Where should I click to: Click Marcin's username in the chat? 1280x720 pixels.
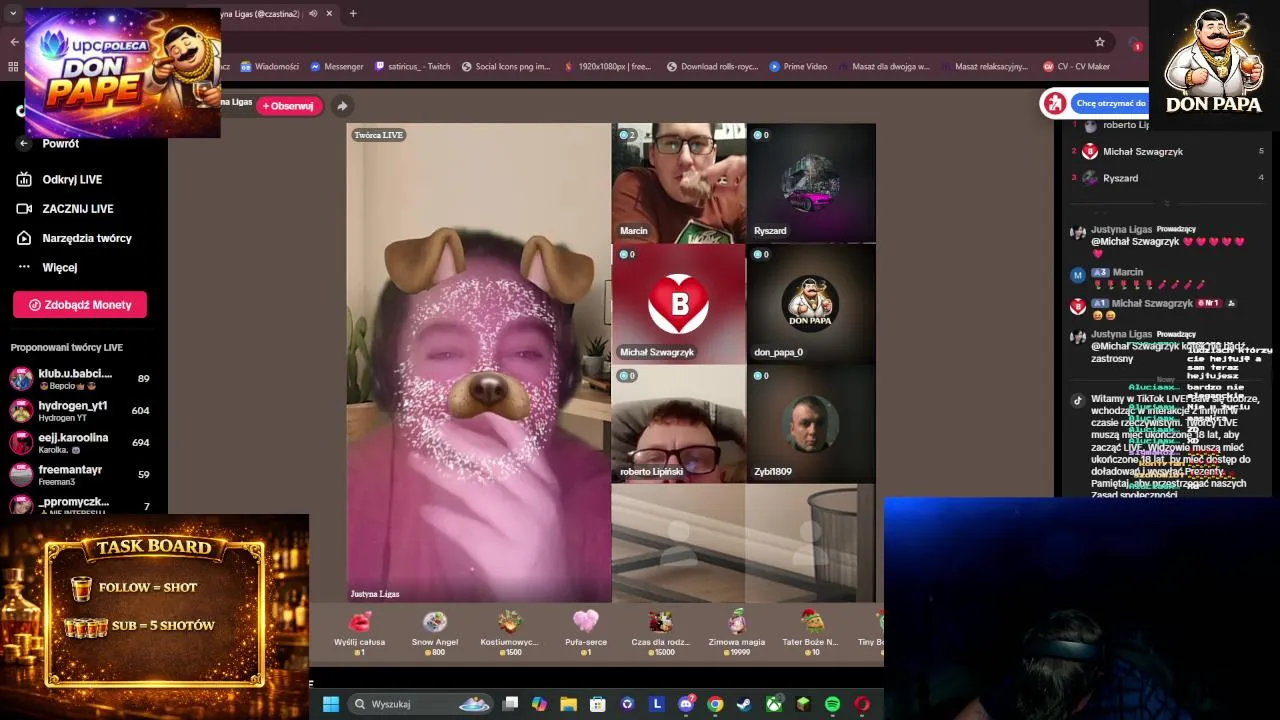click(x=1127, y=273)
